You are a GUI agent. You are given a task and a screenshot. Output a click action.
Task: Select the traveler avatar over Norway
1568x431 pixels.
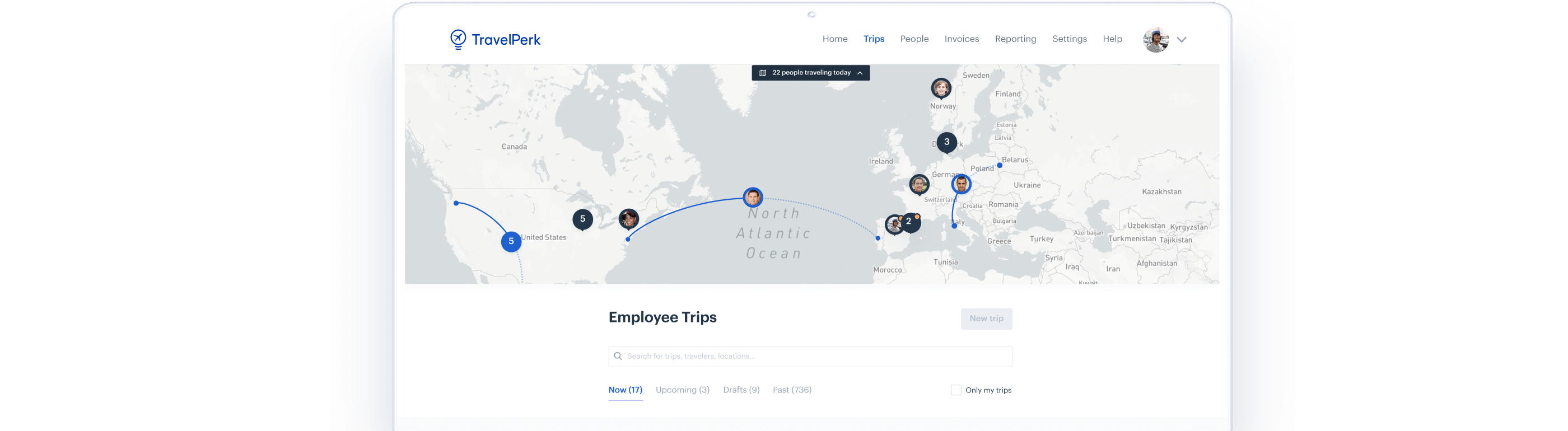pos(940,88)
